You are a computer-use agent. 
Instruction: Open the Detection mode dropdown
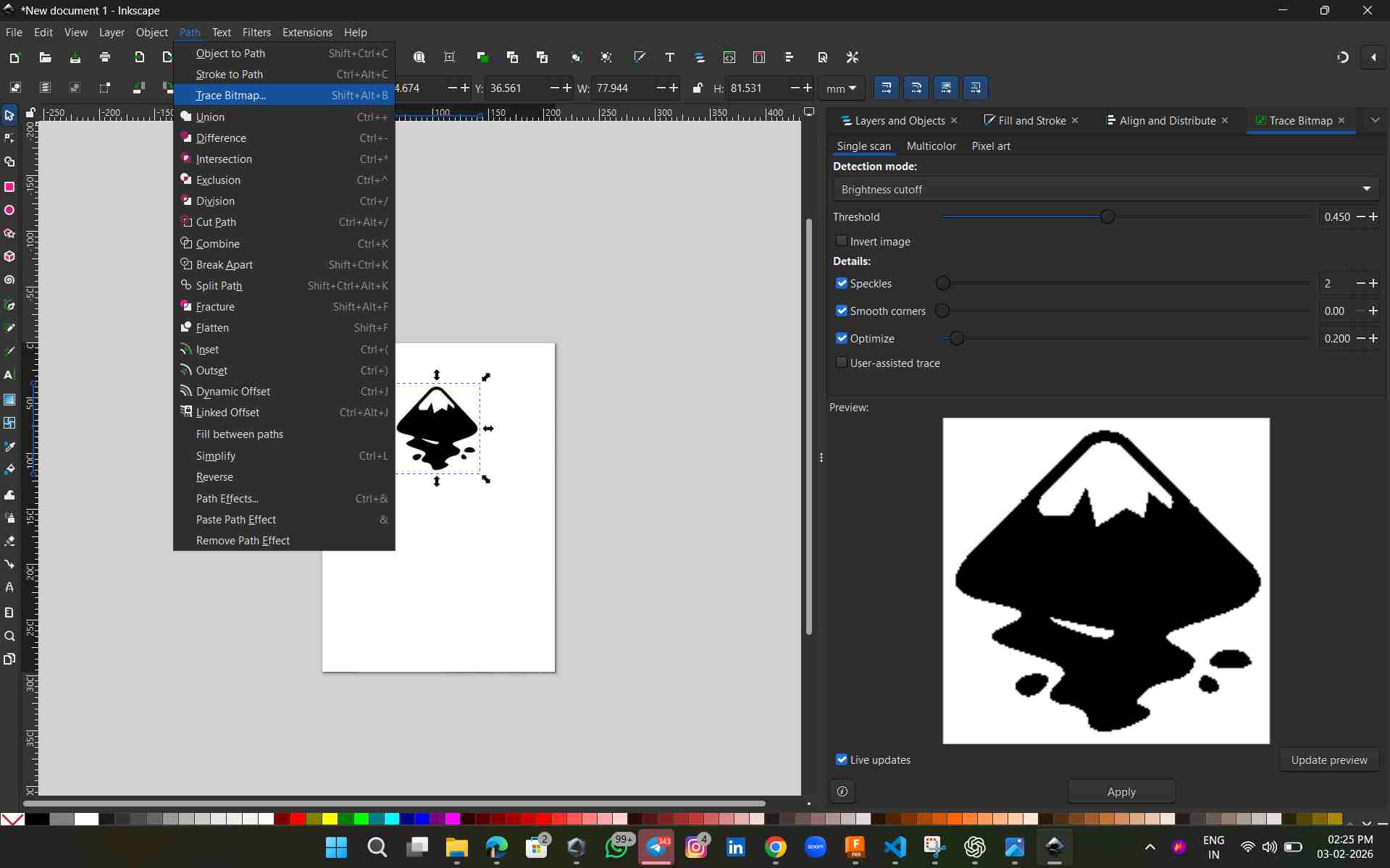pyautogui.click(x=1105, y=190)
